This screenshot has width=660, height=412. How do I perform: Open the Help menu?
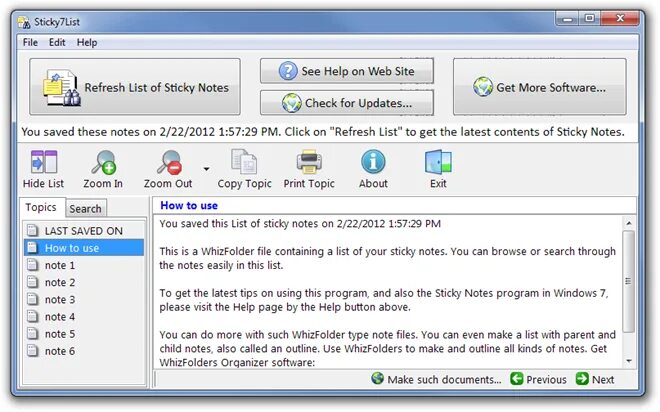pyautogui.click(x=87, y=43)
